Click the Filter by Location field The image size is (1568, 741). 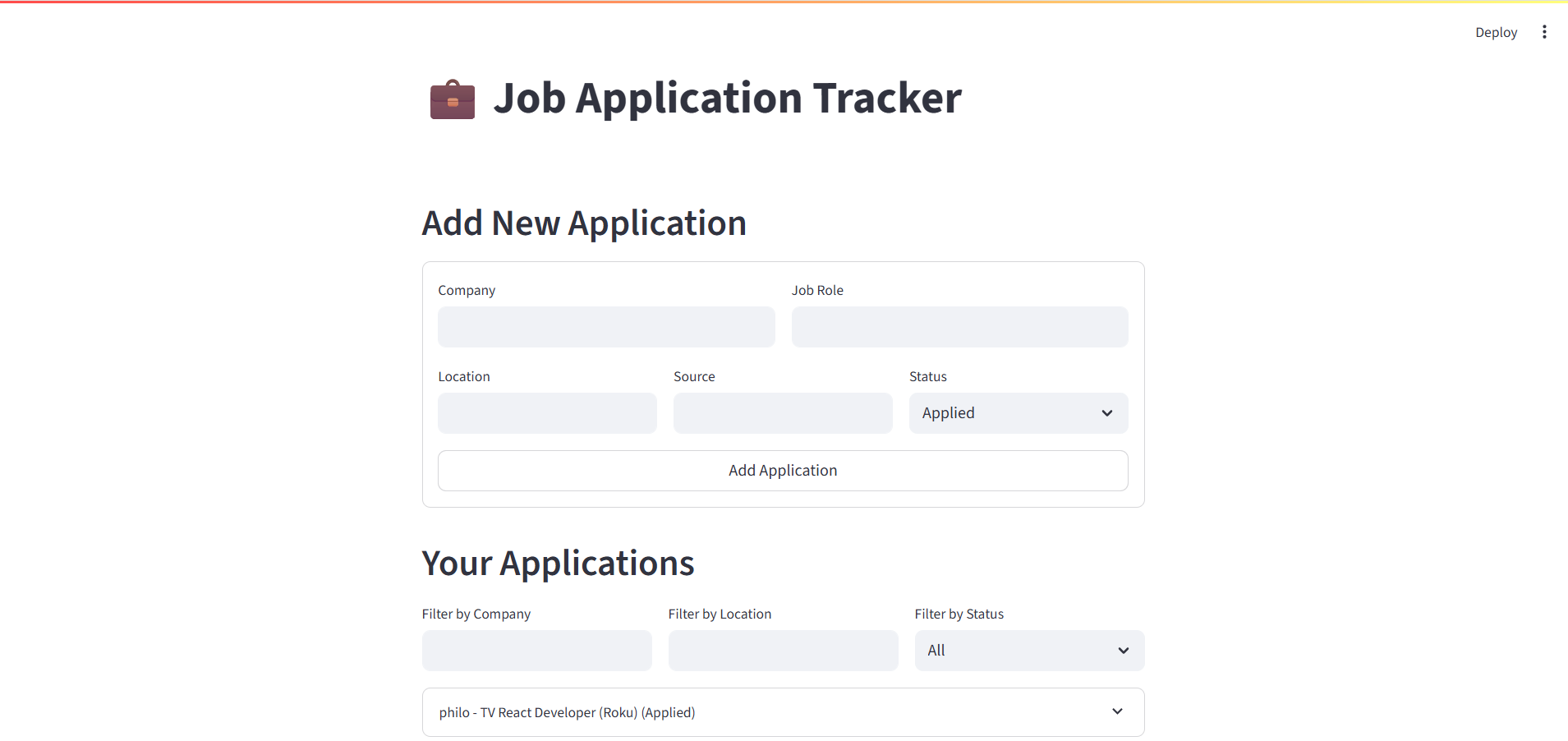pos(783,651)
